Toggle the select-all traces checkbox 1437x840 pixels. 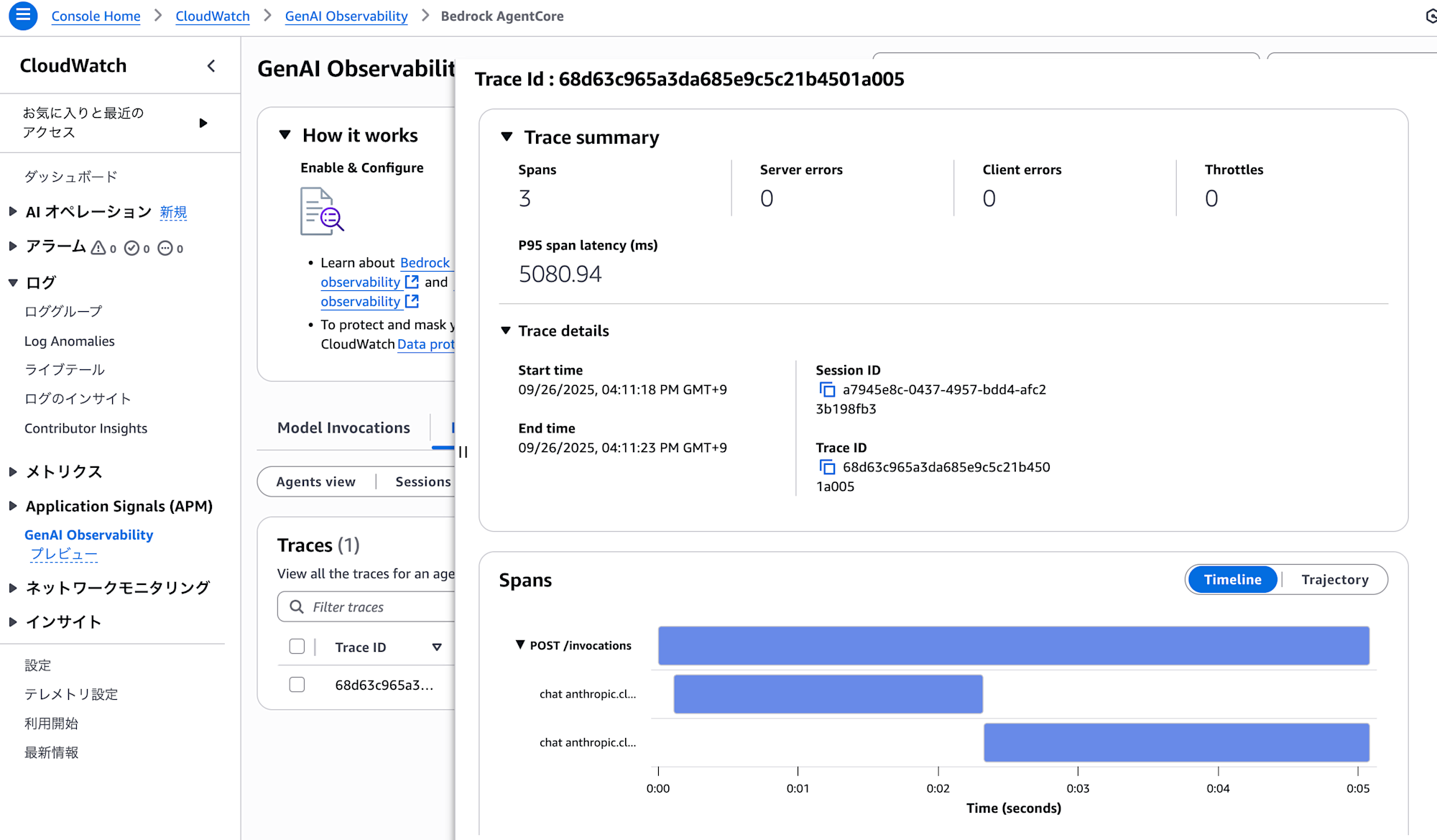coord(297,647)
